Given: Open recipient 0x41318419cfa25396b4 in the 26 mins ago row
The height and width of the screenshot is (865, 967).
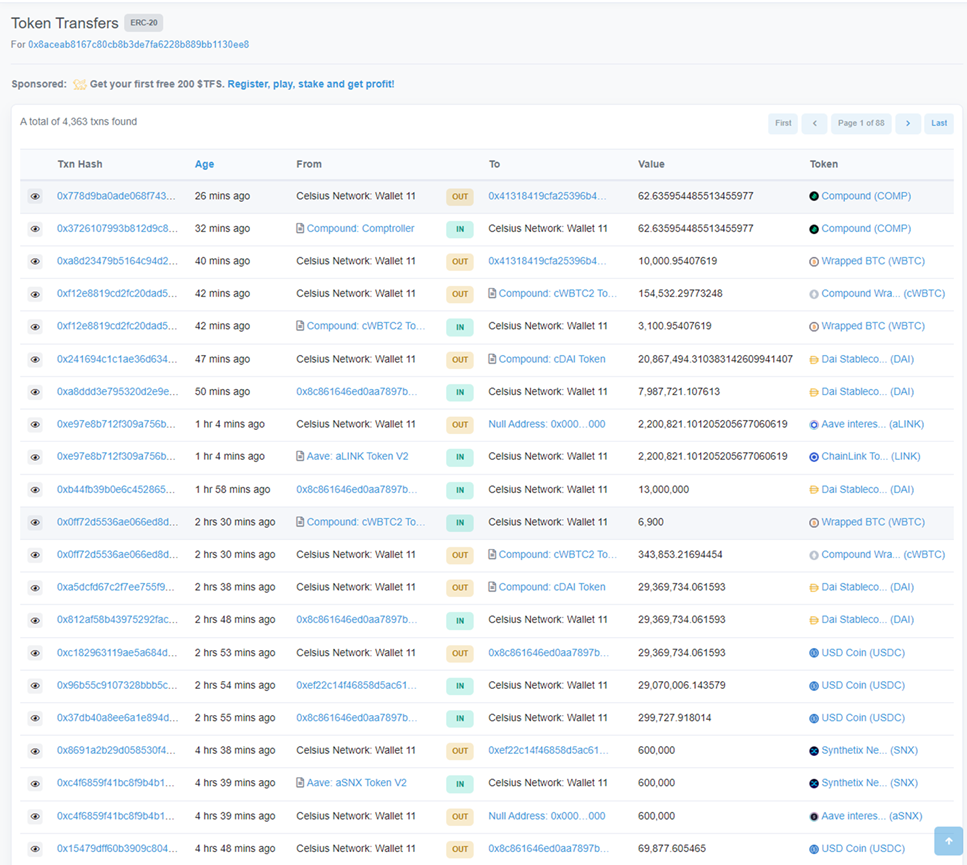Looking at the screenshot, I should click(547, 196).
